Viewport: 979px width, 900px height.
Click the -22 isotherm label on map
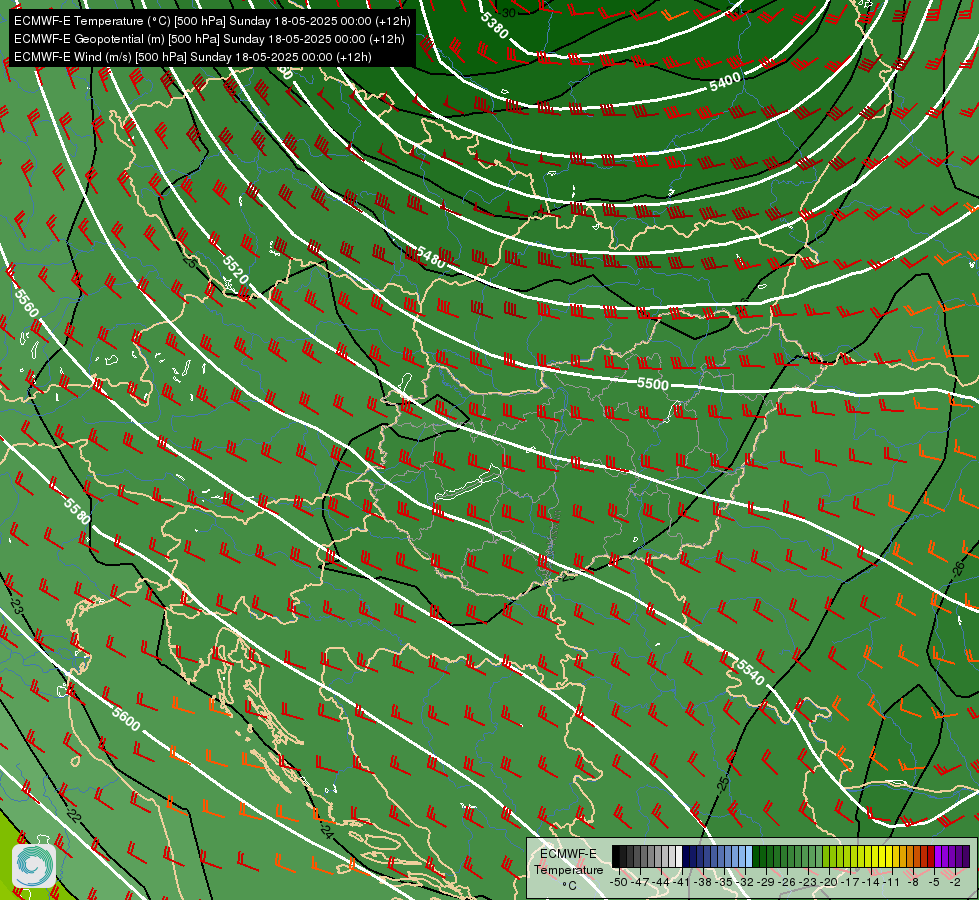tap(74, 815)
